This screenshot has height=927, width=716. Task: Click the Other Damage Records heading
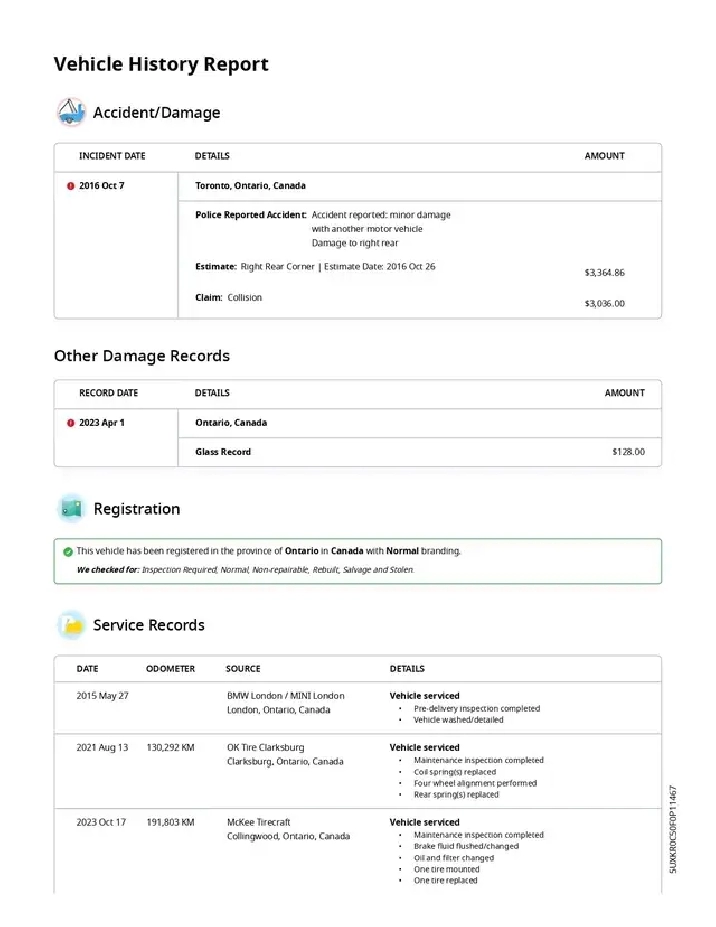point(141,356)
